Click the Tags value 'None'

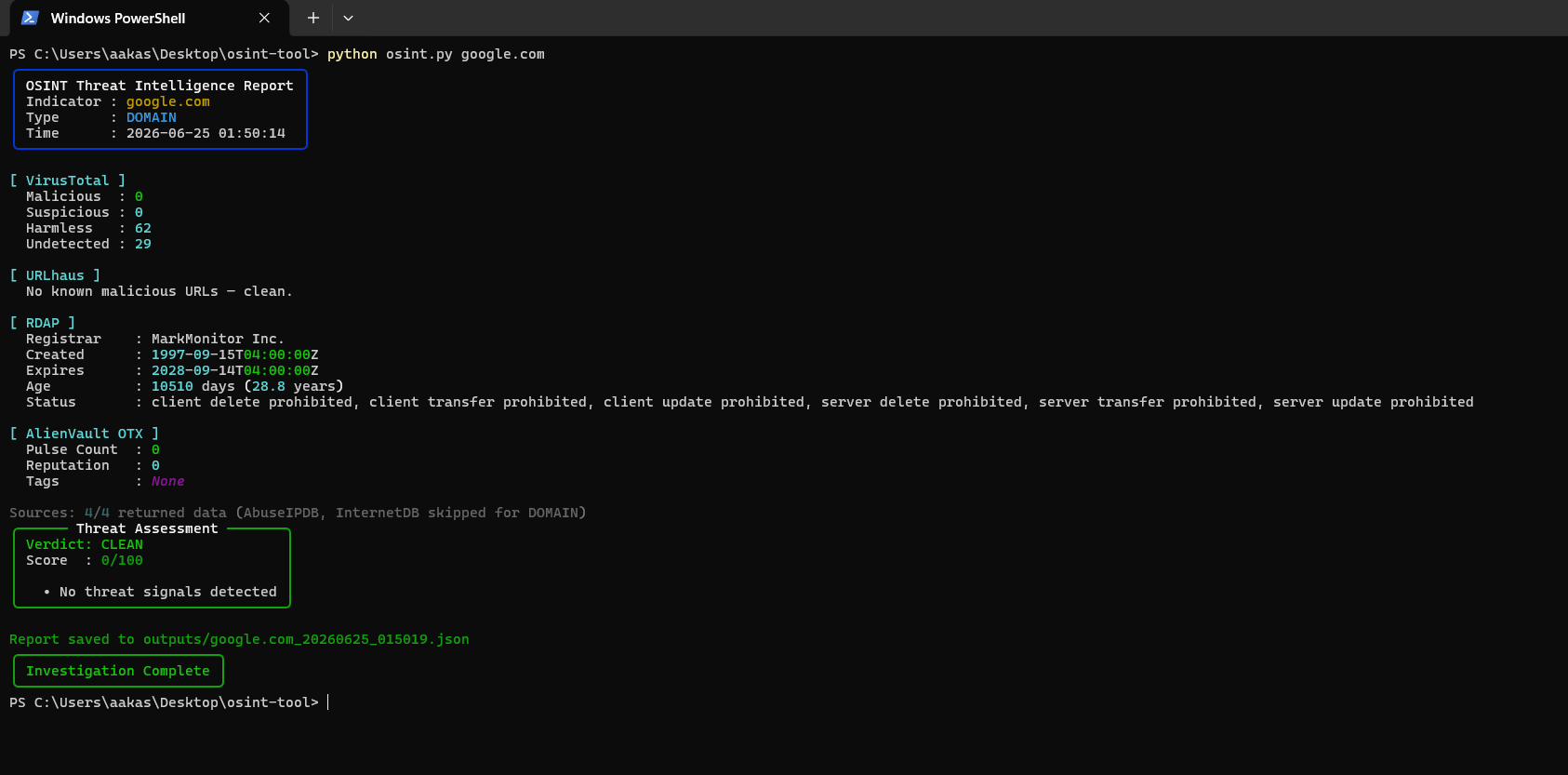(168, 481)
